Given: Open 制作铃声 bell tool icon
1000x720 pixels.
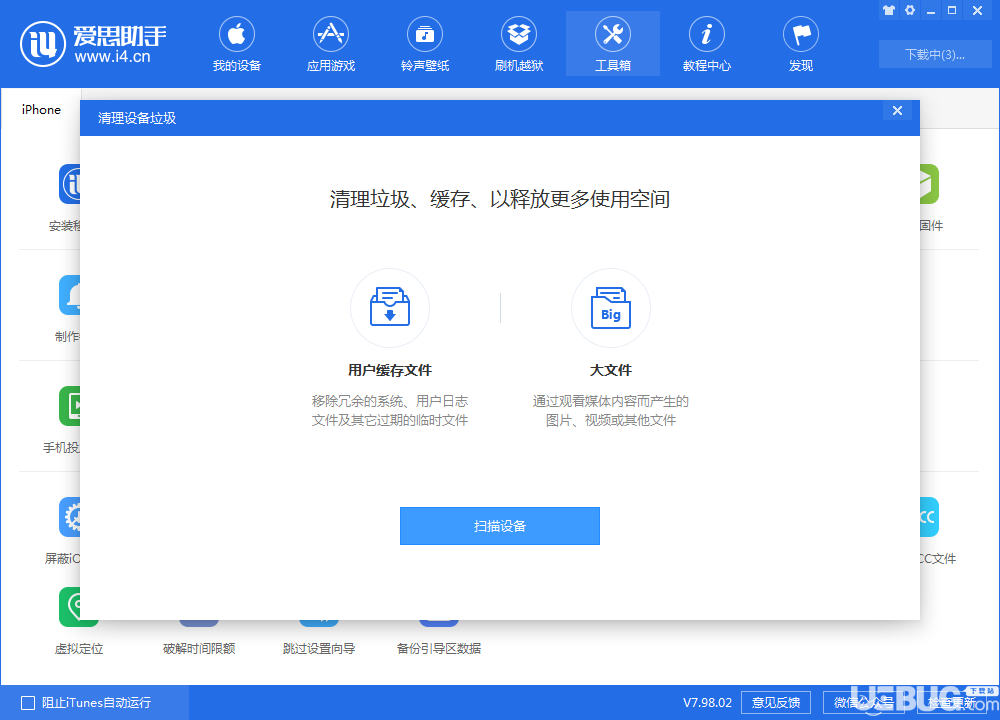Looking at the screenshot, I should [x=70, y=295].
